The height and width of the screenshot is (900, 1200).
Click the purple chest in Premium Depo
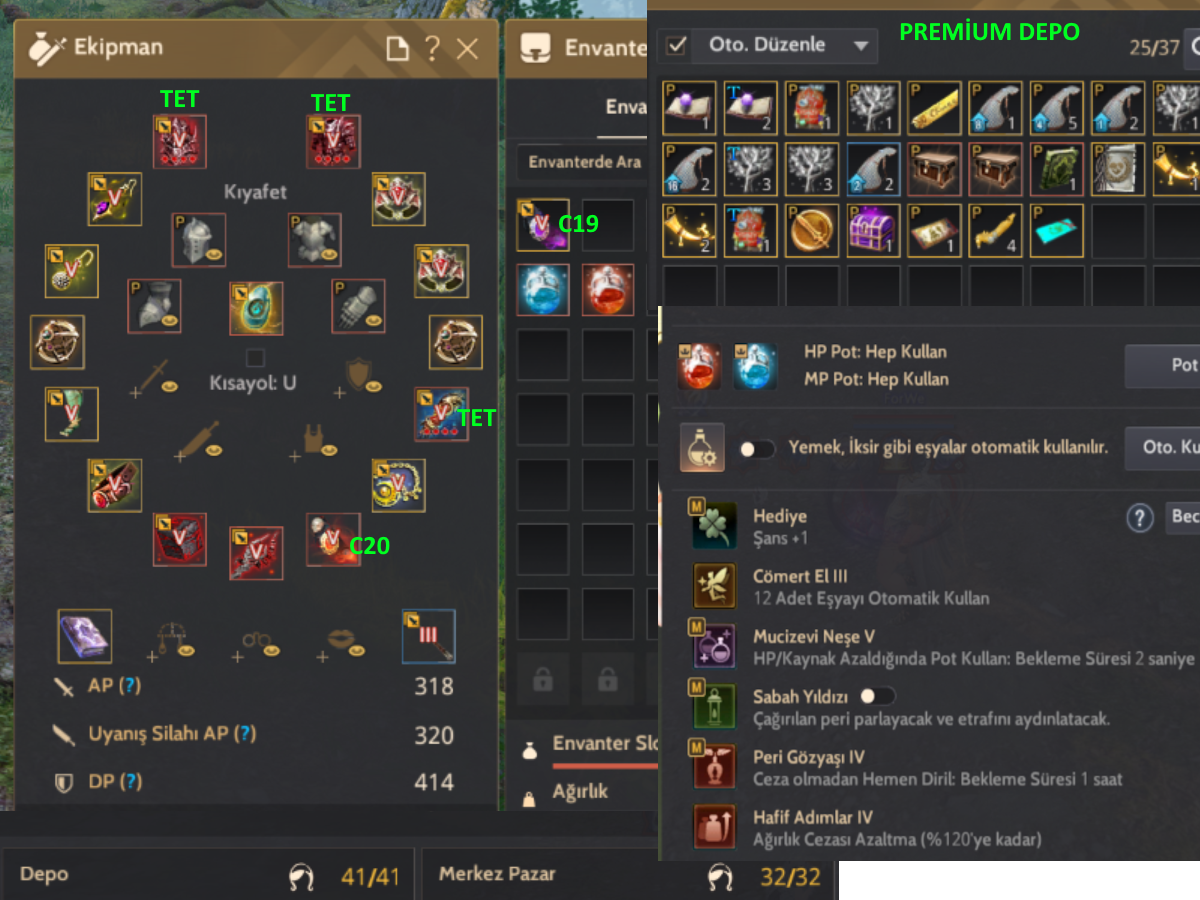tap(873, 230)
